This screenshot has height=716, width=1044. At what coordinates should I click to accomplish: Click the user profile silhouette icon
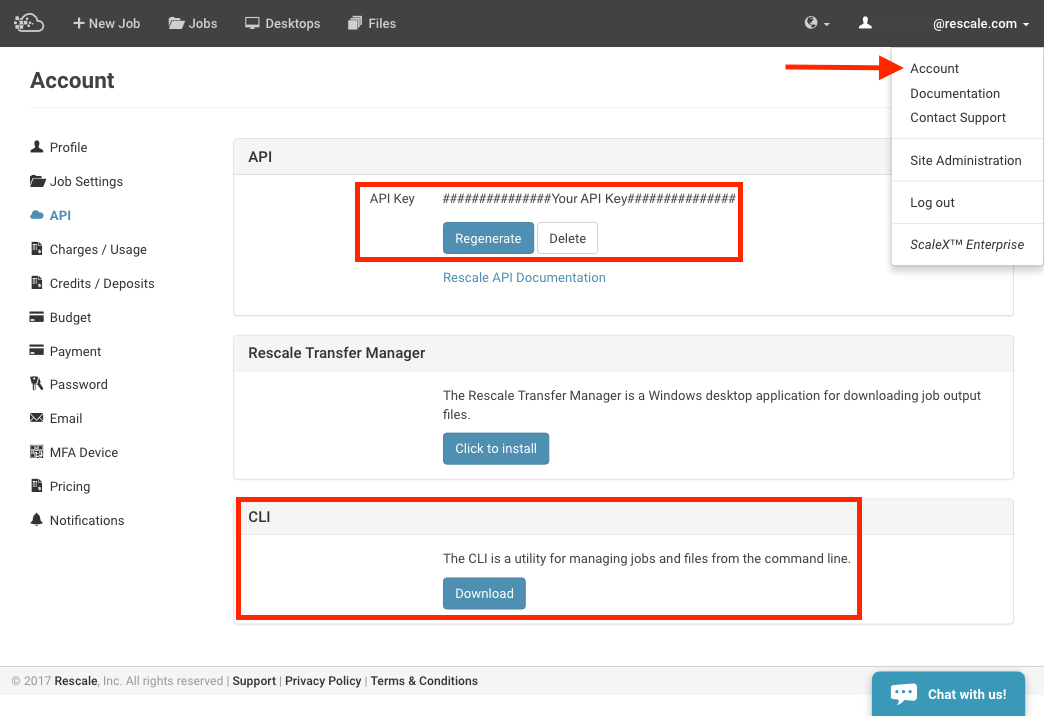tap(865, 23)
